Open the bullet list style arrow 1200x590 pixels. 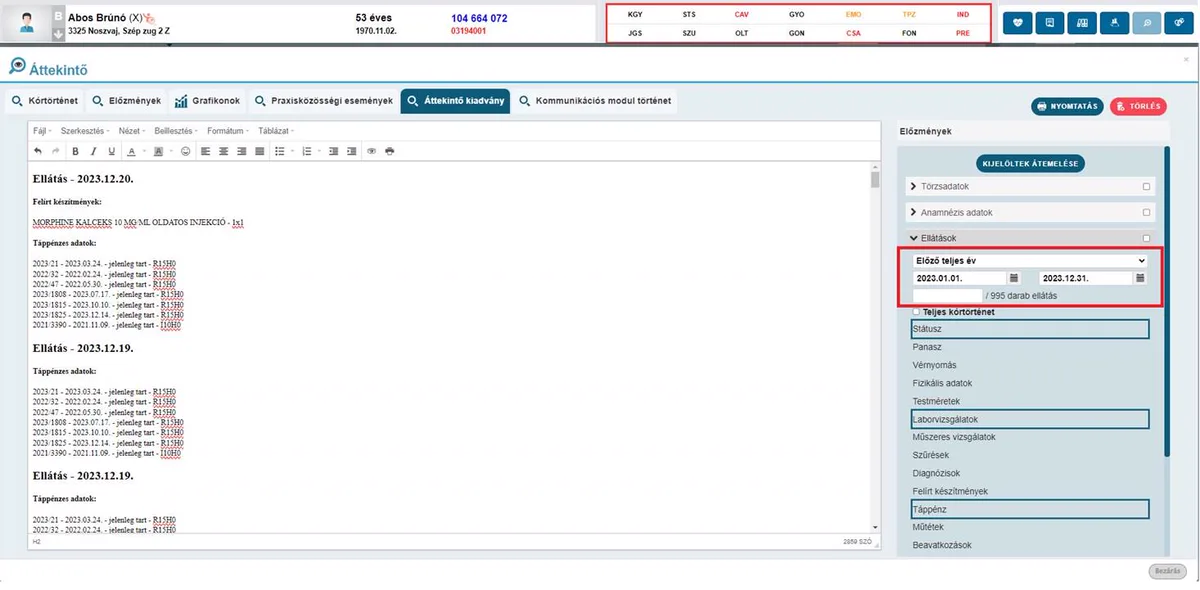[291, 152]
